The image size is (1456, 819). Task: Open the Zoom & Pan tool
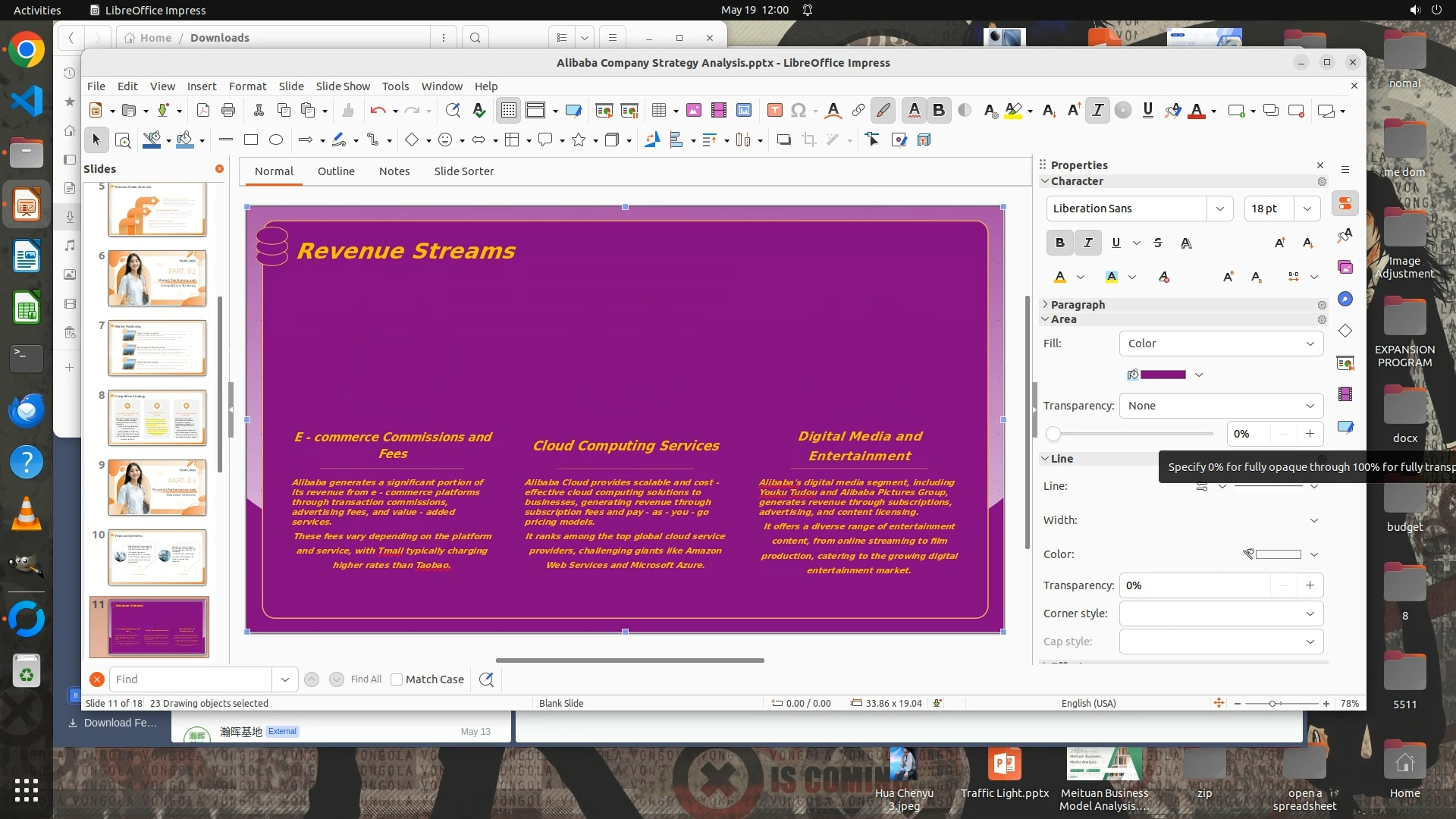click(x=123, y=140)
